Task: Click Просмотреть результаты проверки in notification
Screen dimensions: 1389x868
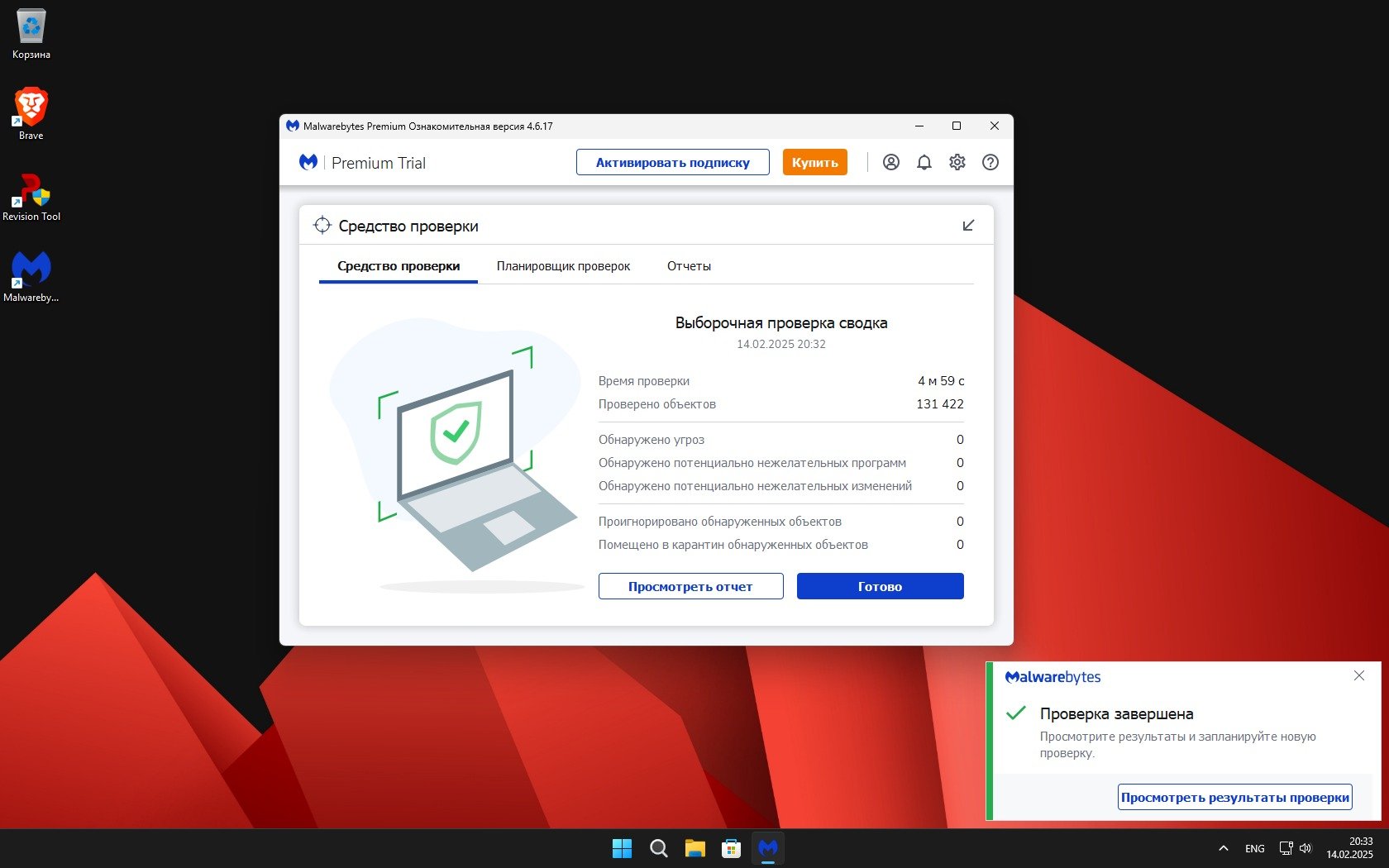Action: pos(1235,797)
